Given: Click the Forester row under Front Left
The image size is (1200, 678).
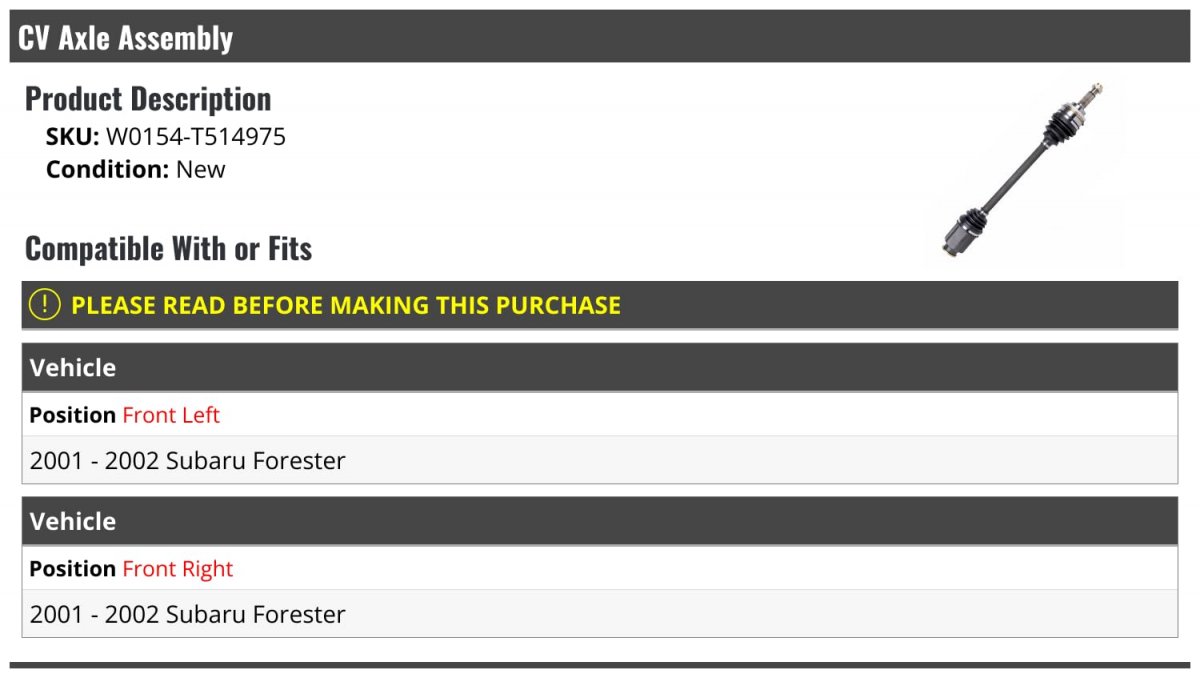Looking at the screenshot, I should point(600,460).
